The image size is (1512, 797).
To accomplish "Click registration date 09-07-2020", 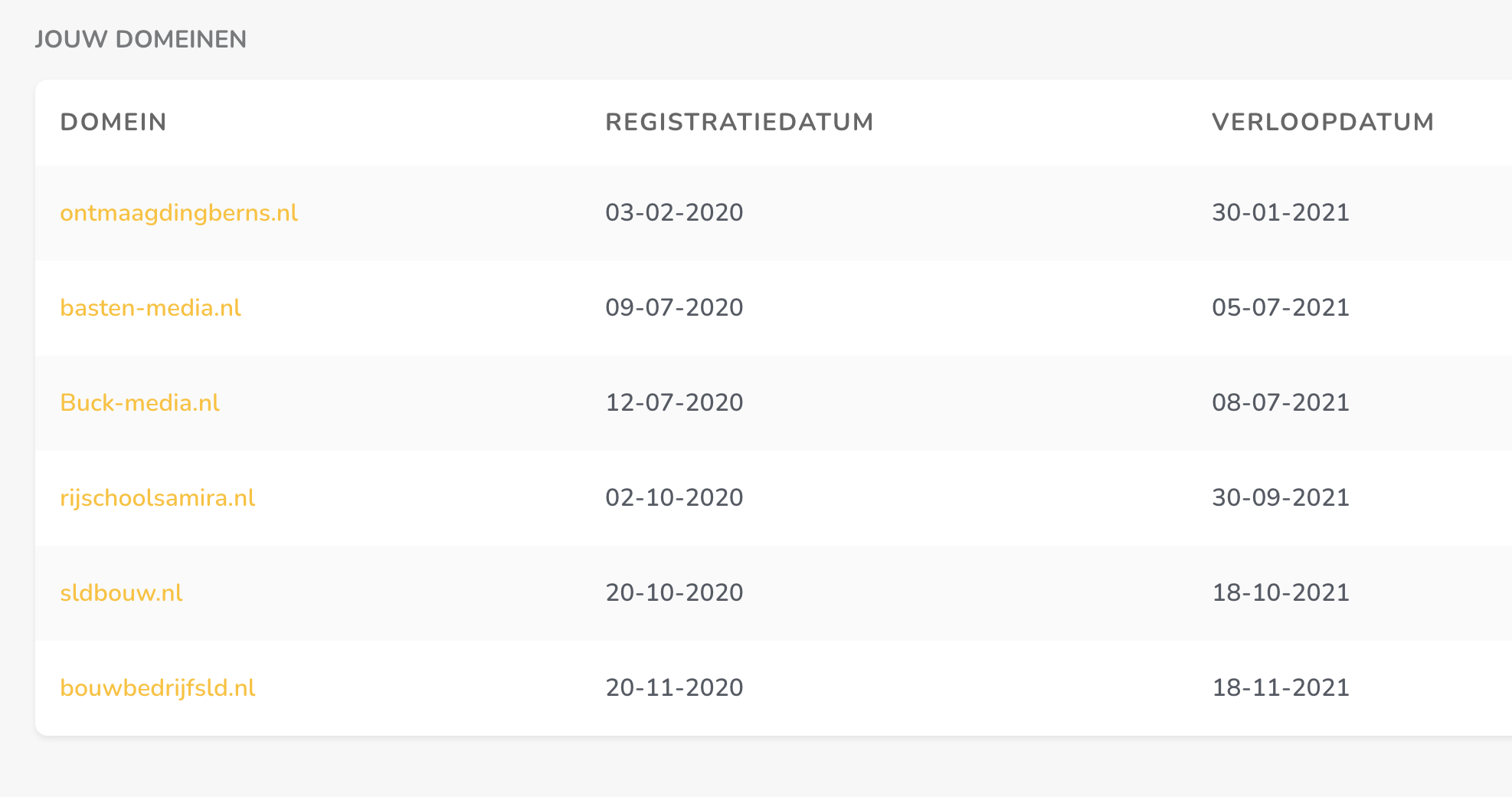I will (x=674, y=308).
